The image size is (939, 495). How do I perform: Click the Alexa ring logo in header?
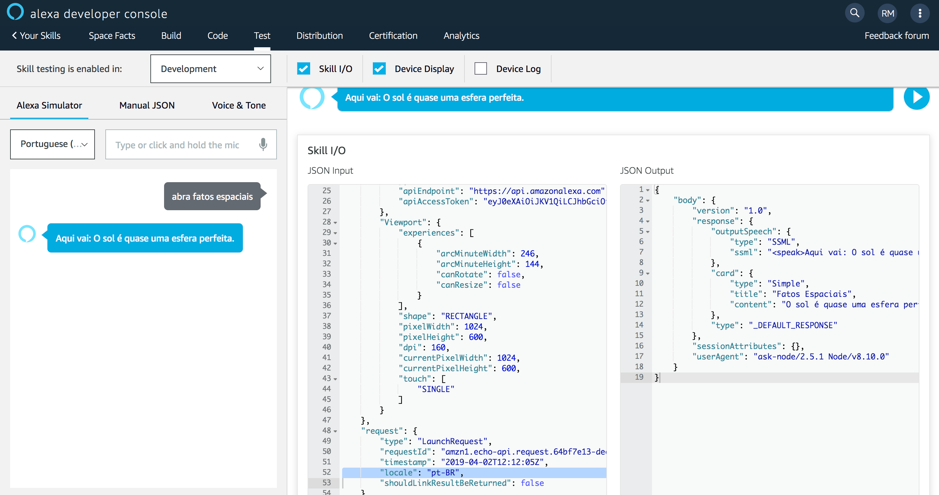tap(15, 13)
